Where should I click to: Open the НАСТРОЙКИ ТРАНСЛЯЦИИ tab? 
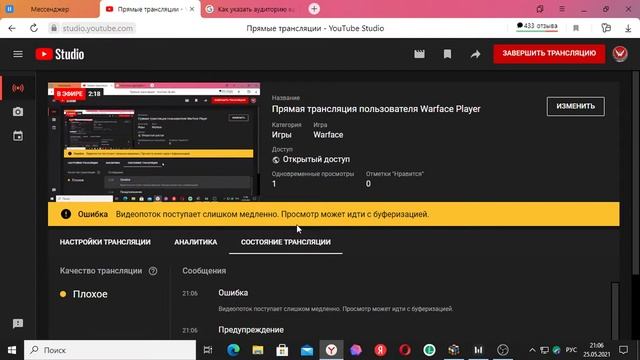coord(105,242)
